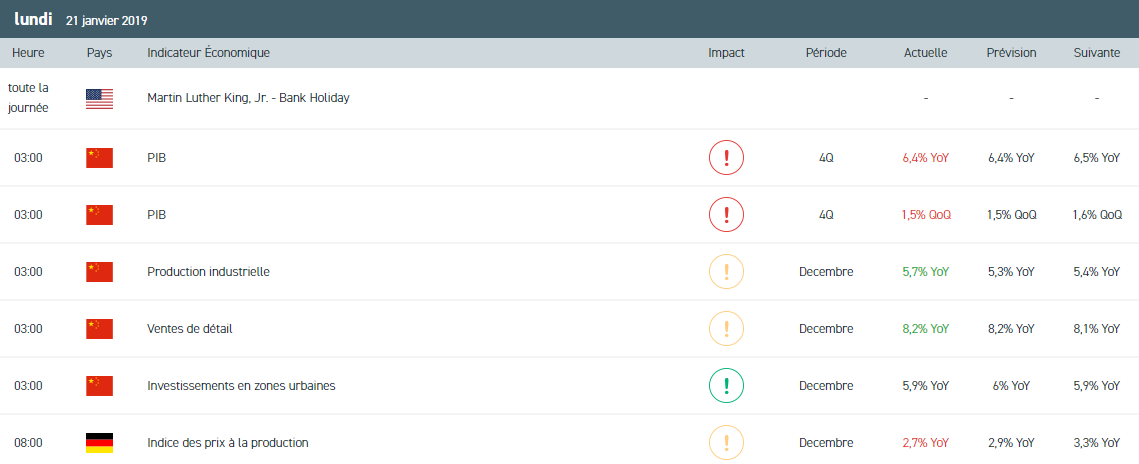
Task: Open the Production industrielle indicator
Action: click(x=208, y=272)
